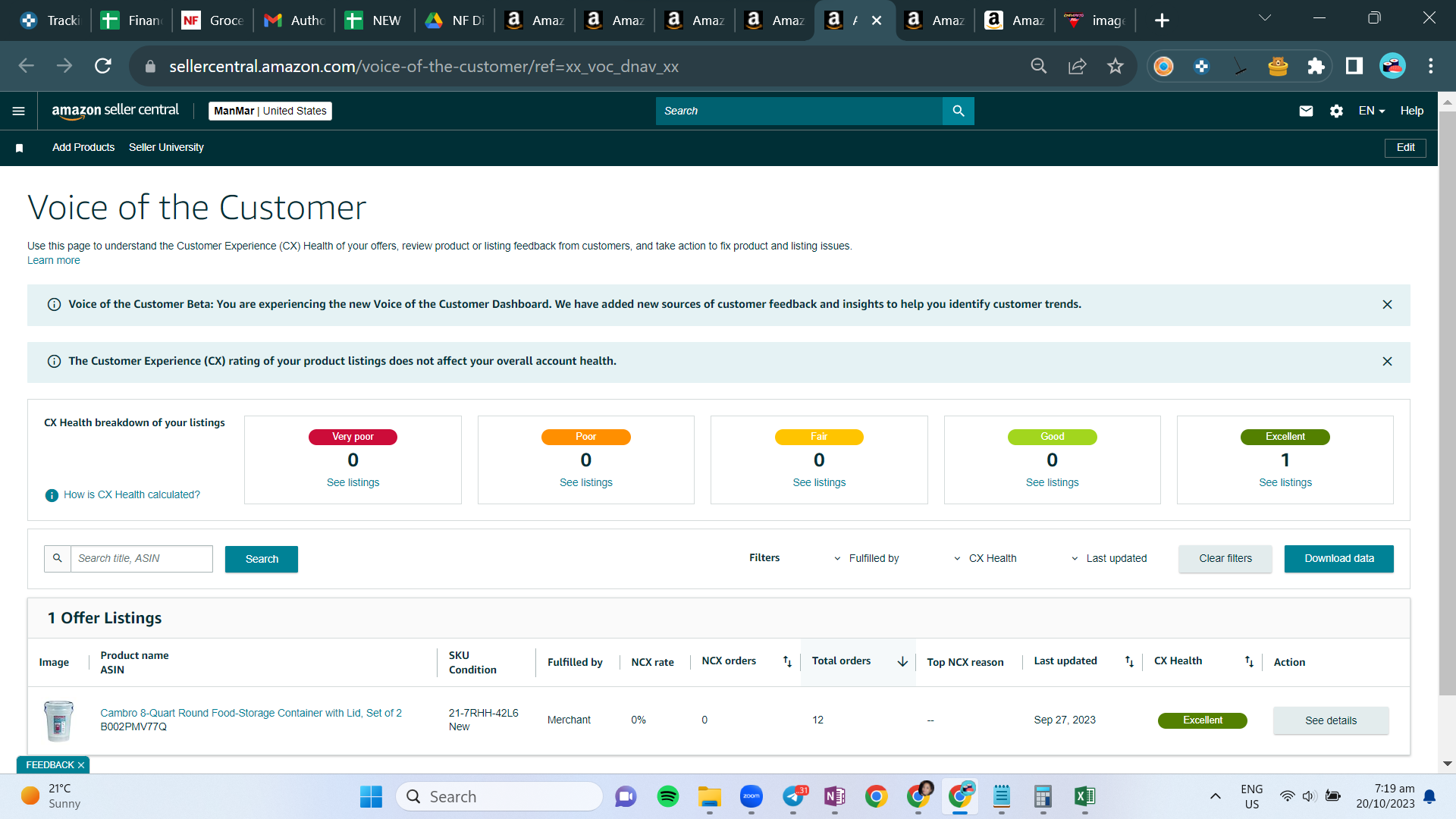
Task: Click the Download data button
Action: click(x=1338, y=559)
